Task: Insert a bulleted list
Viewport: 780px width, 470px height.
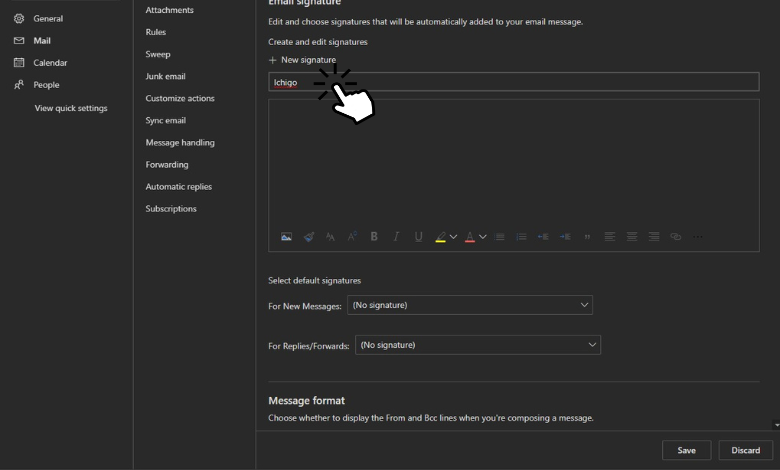Action: click(x=500, y=237)
